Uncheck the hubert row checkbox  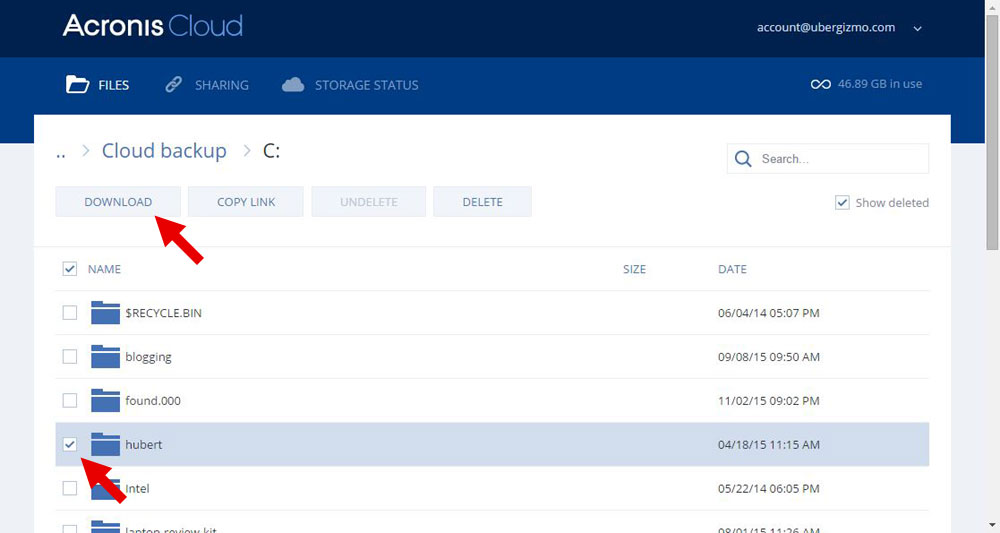pyautogui.click(x=70, y=444)
